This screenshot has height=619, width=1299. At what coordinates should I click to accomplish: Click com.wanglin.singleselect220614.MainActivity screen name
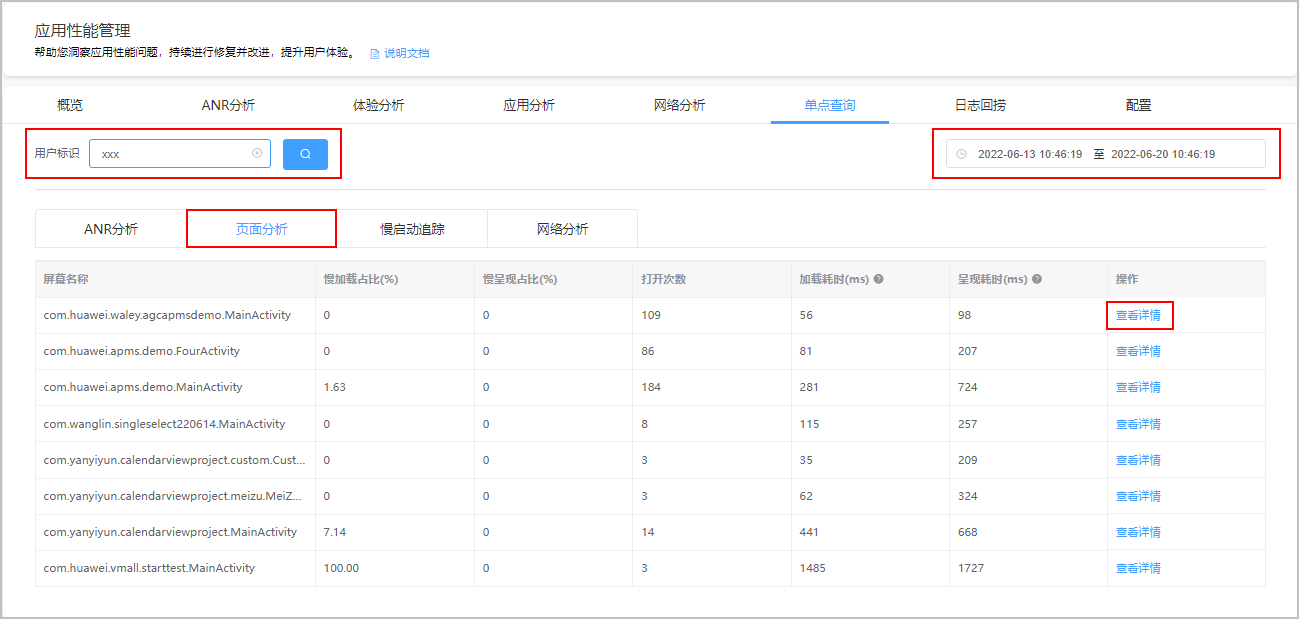coord(164,424)
